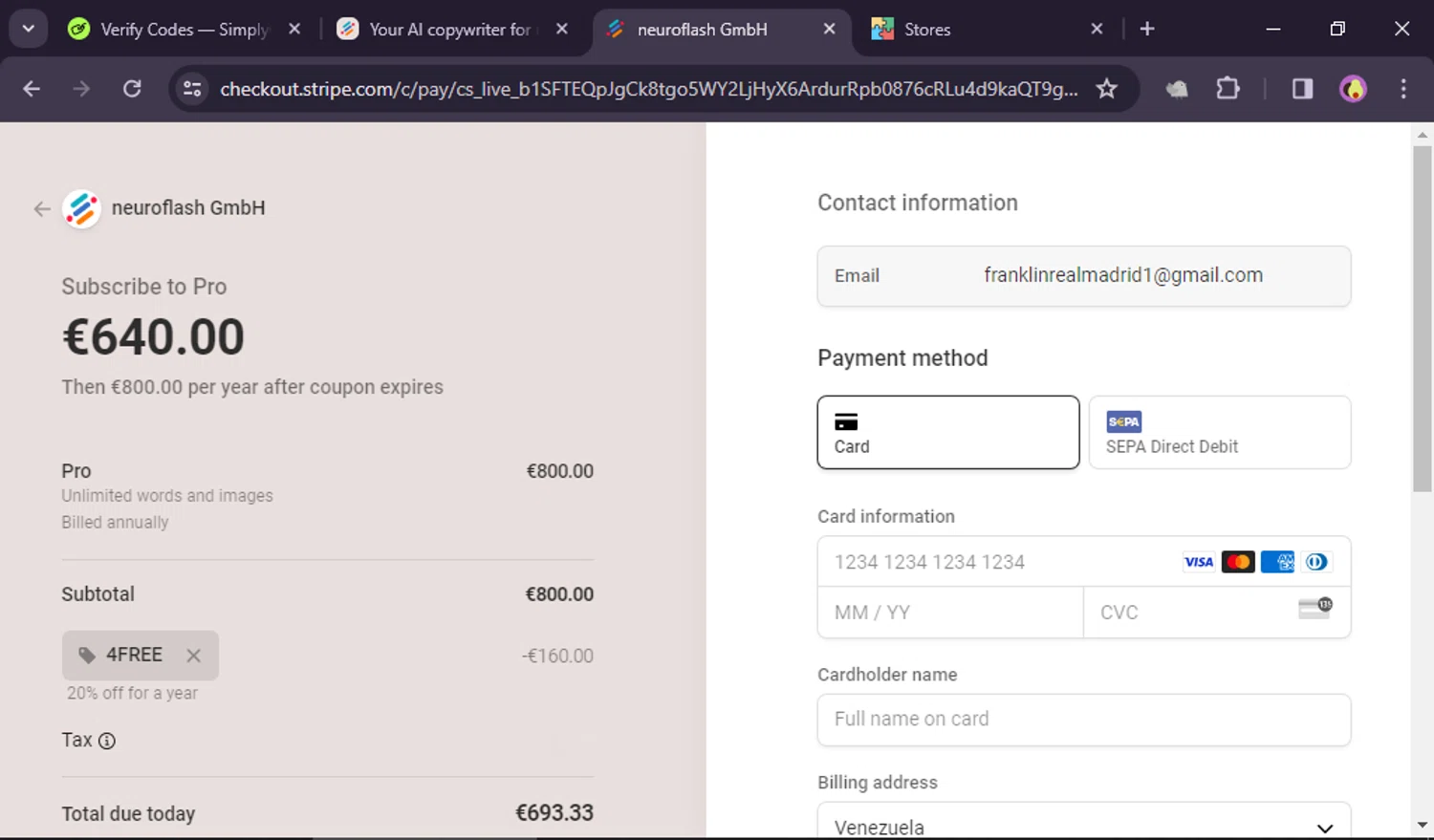Click the scrollbar down arrow

point(1423,825)
